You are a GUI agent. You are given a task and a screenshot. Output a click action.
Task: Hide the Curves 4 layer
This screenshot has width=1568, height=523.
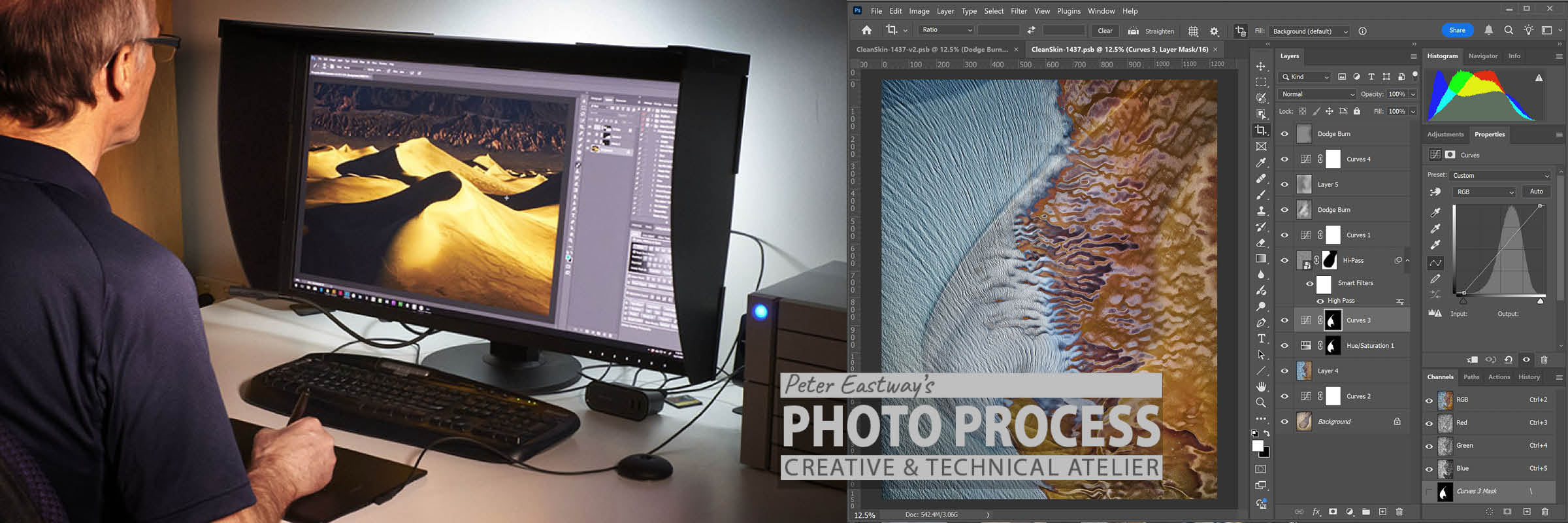point(1284,159)
